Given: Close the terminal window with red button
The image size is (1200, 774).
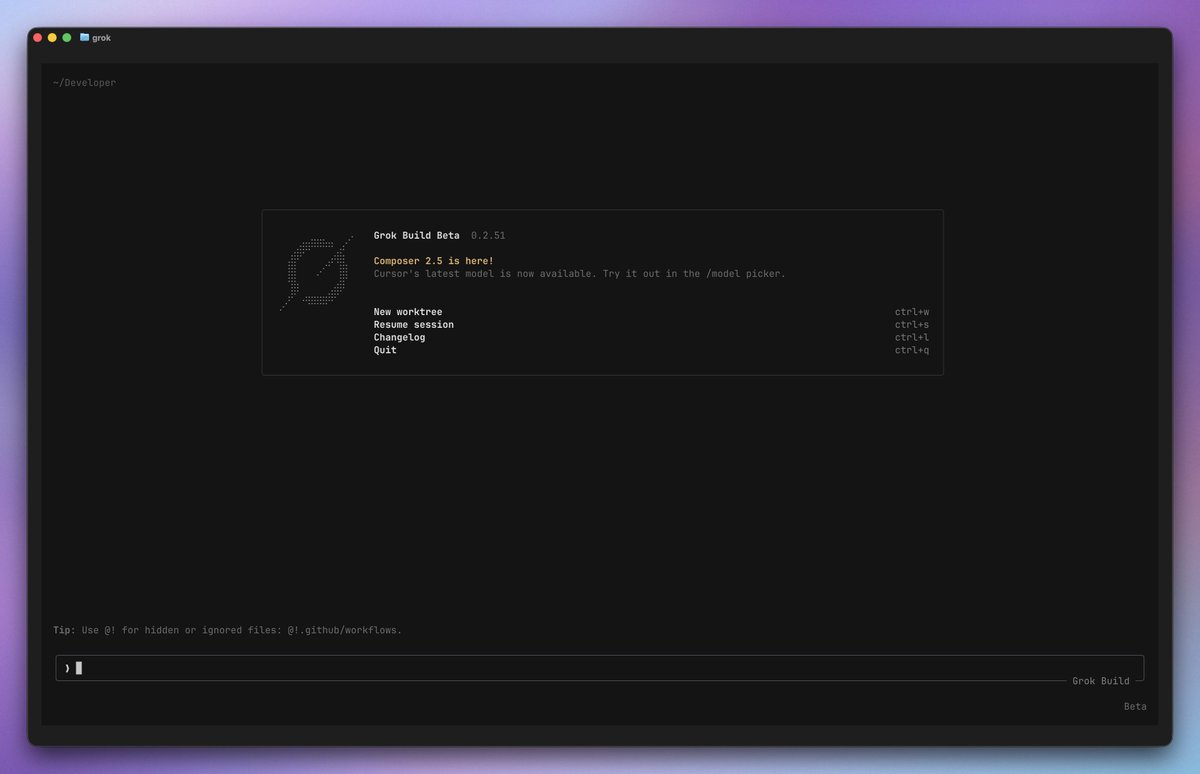Looking at the screenshot, I should coord(38,37).
